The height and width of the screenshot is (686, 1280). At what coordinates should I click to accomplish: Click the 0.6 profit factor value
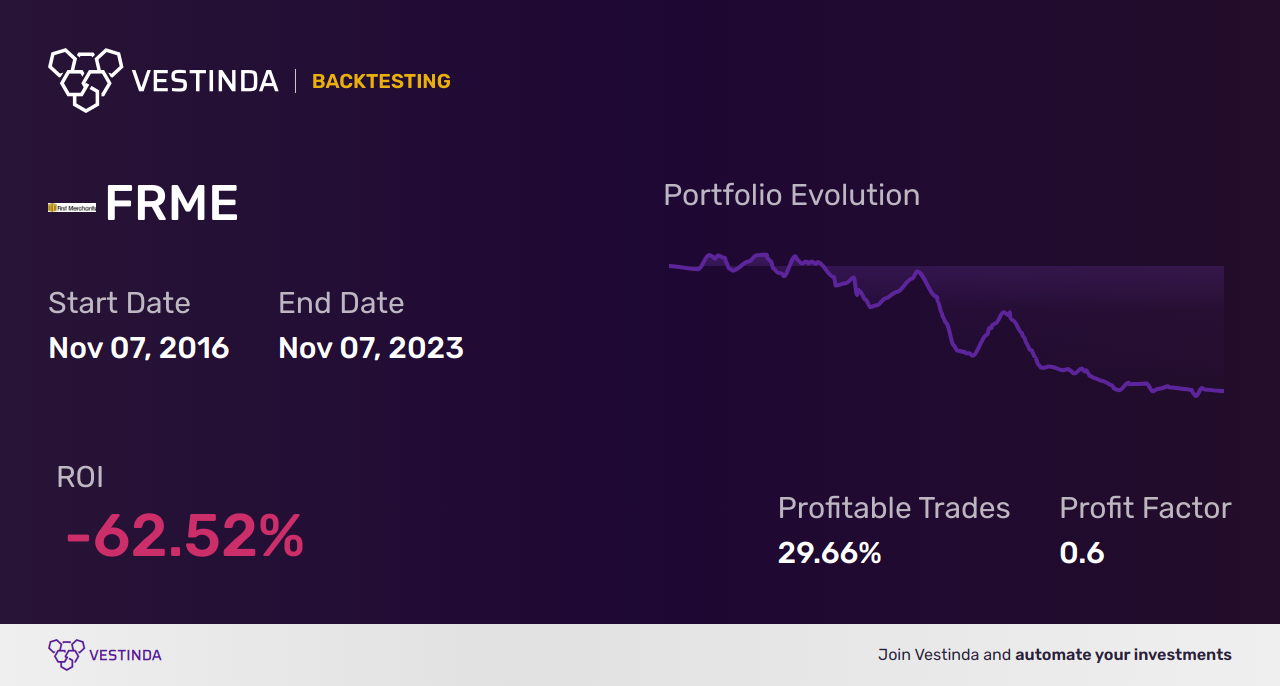click(1082, 553)
